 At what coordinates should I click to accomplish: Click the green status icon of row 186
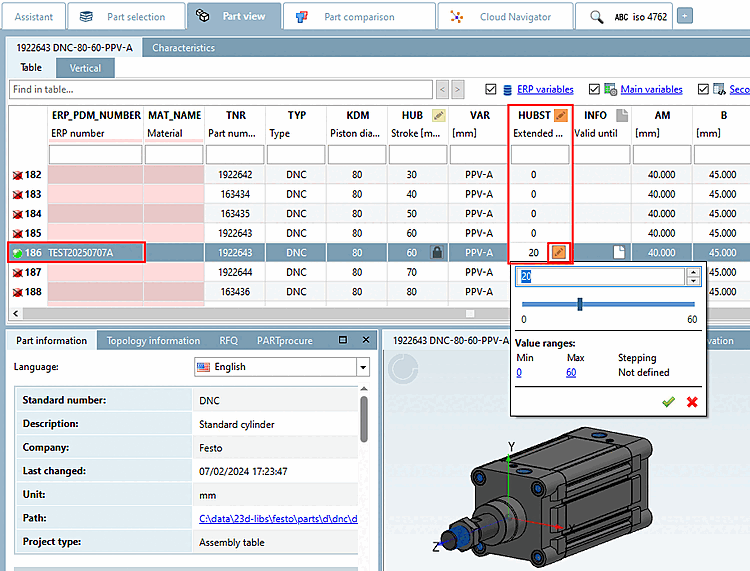tap(17, 253)
